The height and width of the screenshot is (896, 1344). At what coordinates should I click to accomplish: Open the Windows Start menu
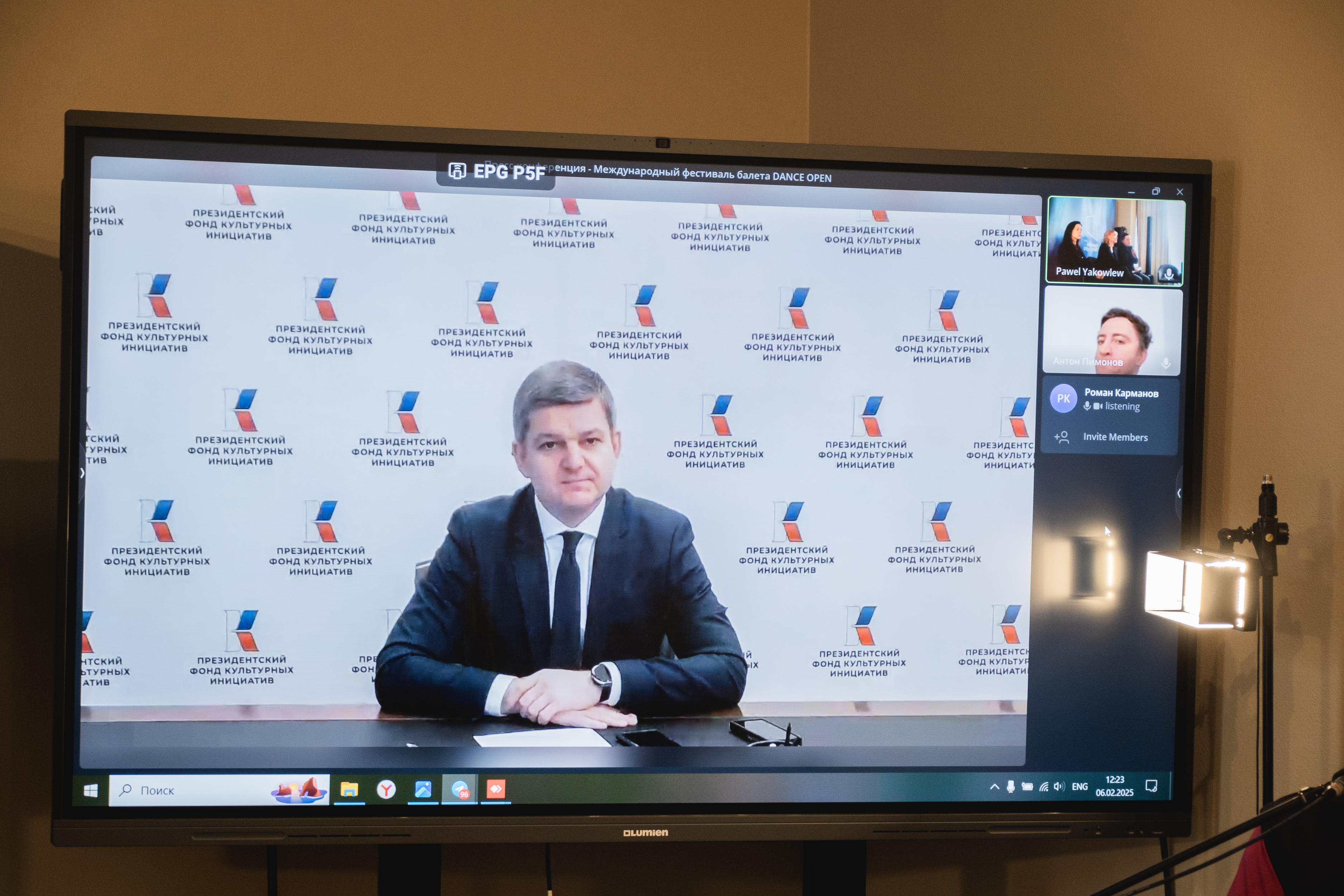click(x=90, y=790)
